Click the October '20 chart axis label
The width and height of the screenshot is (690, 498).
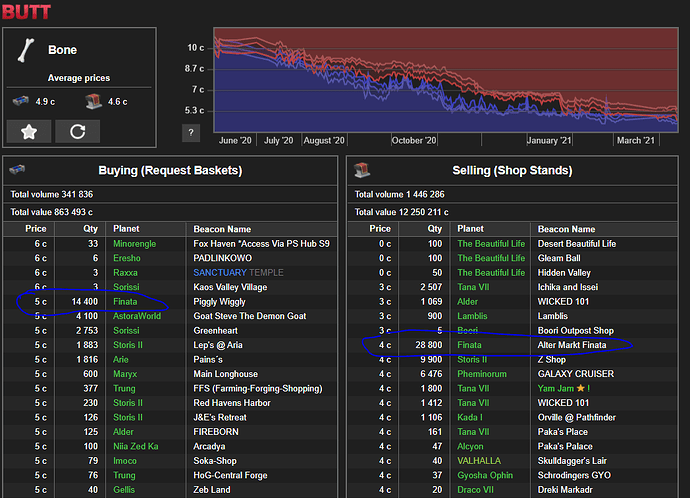[414, 140]
